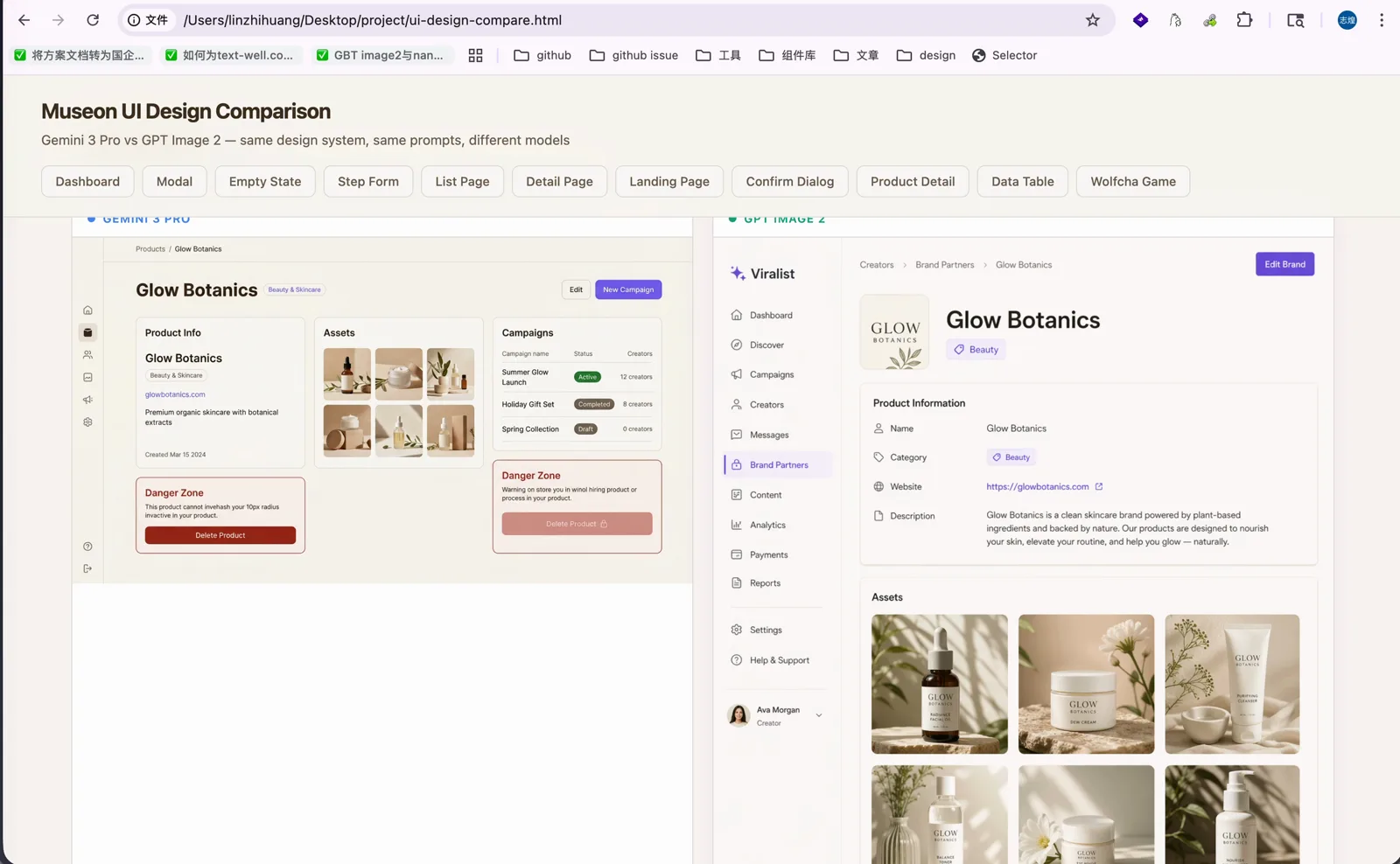Click the Brand Partners breadcrumb link
The width and height of the screenshot is (1400, 864).
[944, 265]
